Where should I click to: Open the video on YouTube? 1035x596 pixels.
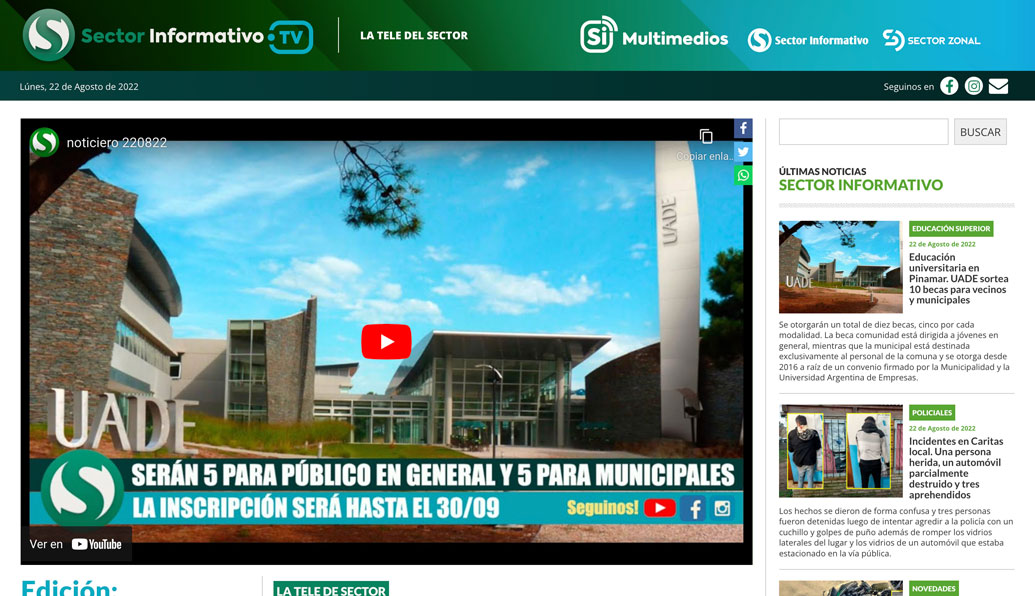tap(77, 544)
